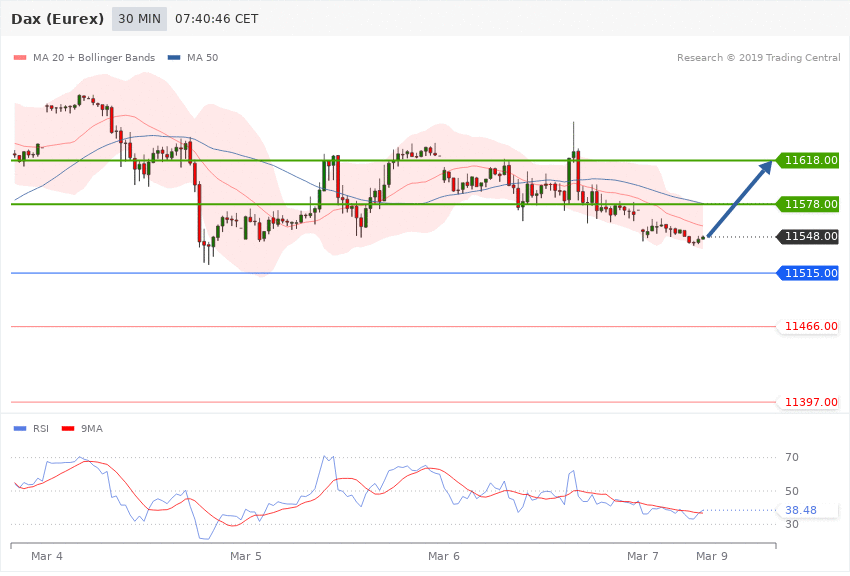Click the 07:40:46 CET timestamp
Viewport: 850px width, 576px height.
coord(216,19)
